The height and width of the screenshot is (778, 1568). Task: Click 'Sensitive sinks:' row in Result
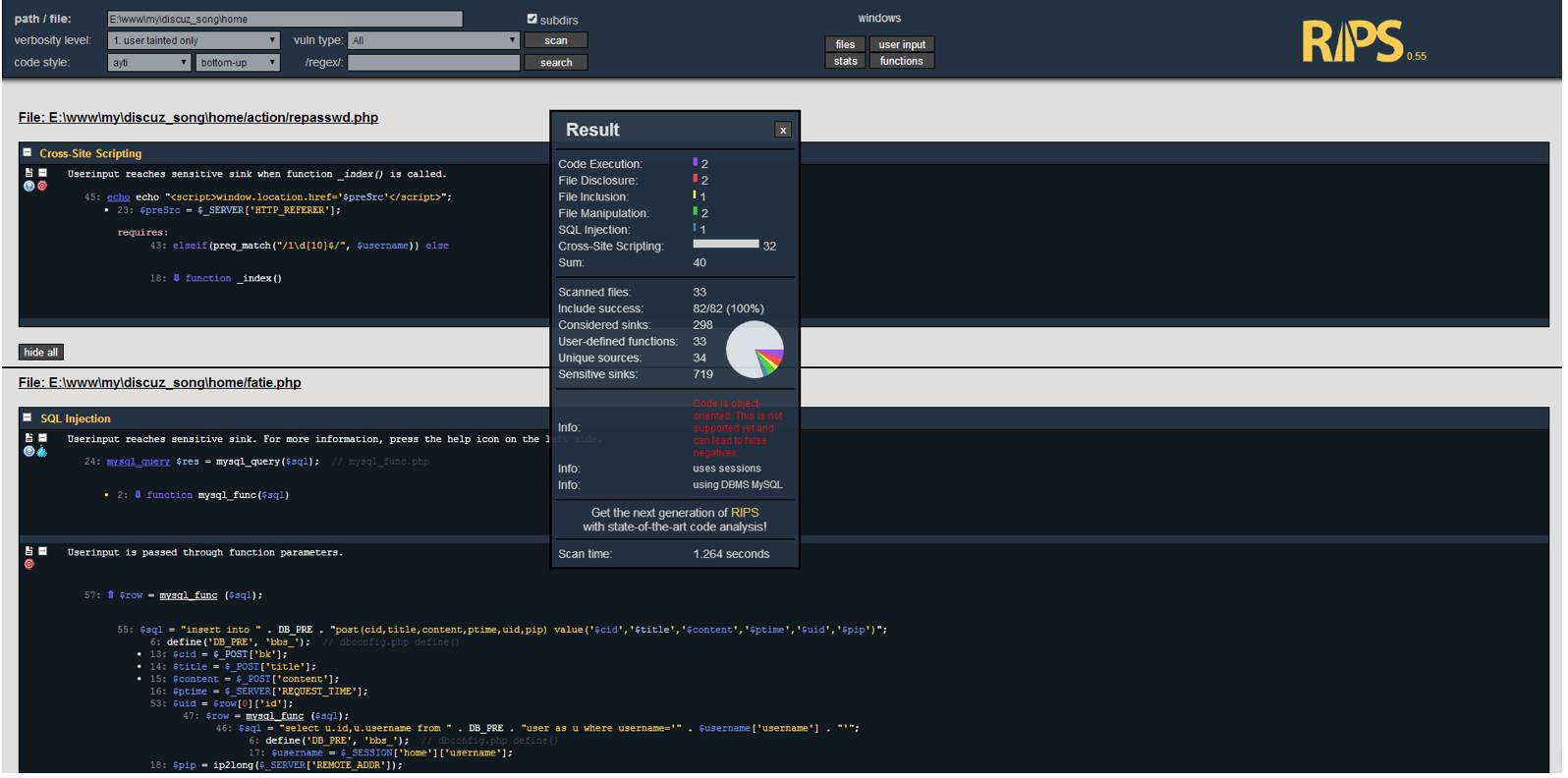675,374
